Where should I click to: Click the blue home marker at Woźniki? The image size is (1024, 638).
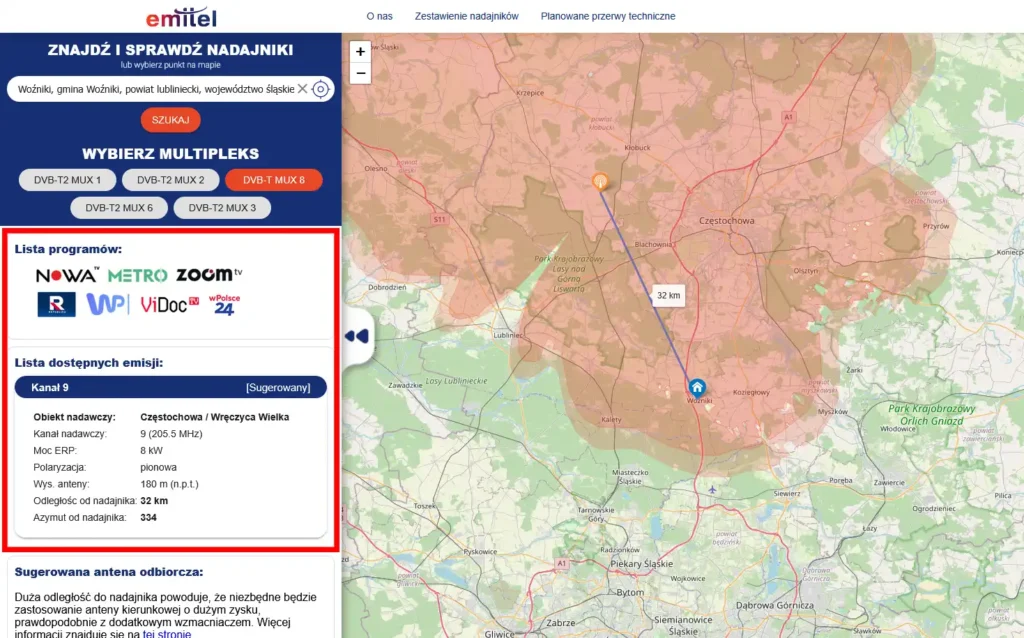[x=697, y=386]
